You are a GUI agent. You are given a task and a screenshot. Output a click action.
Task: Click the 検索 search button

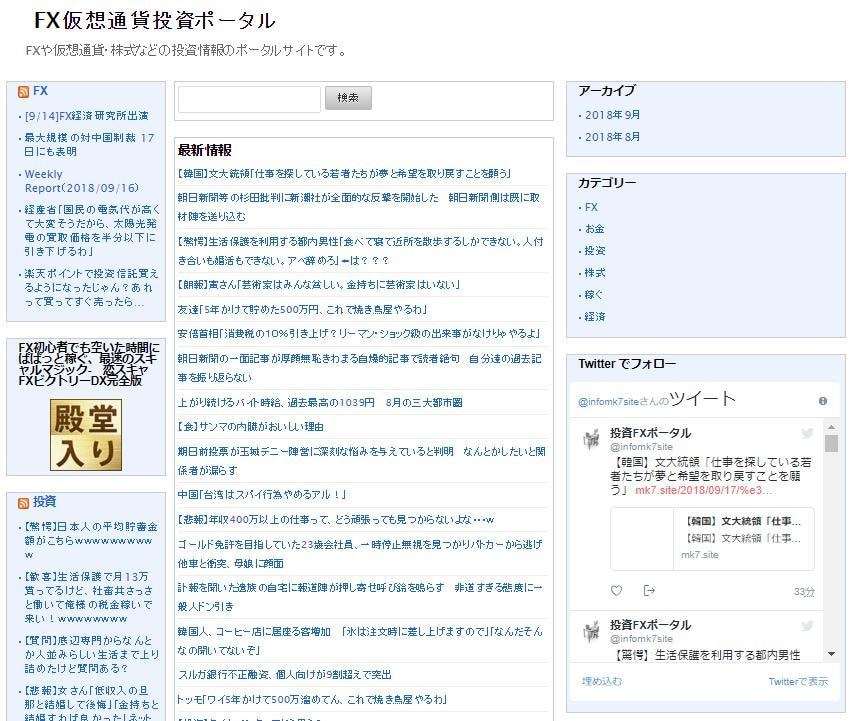[348, 98]
